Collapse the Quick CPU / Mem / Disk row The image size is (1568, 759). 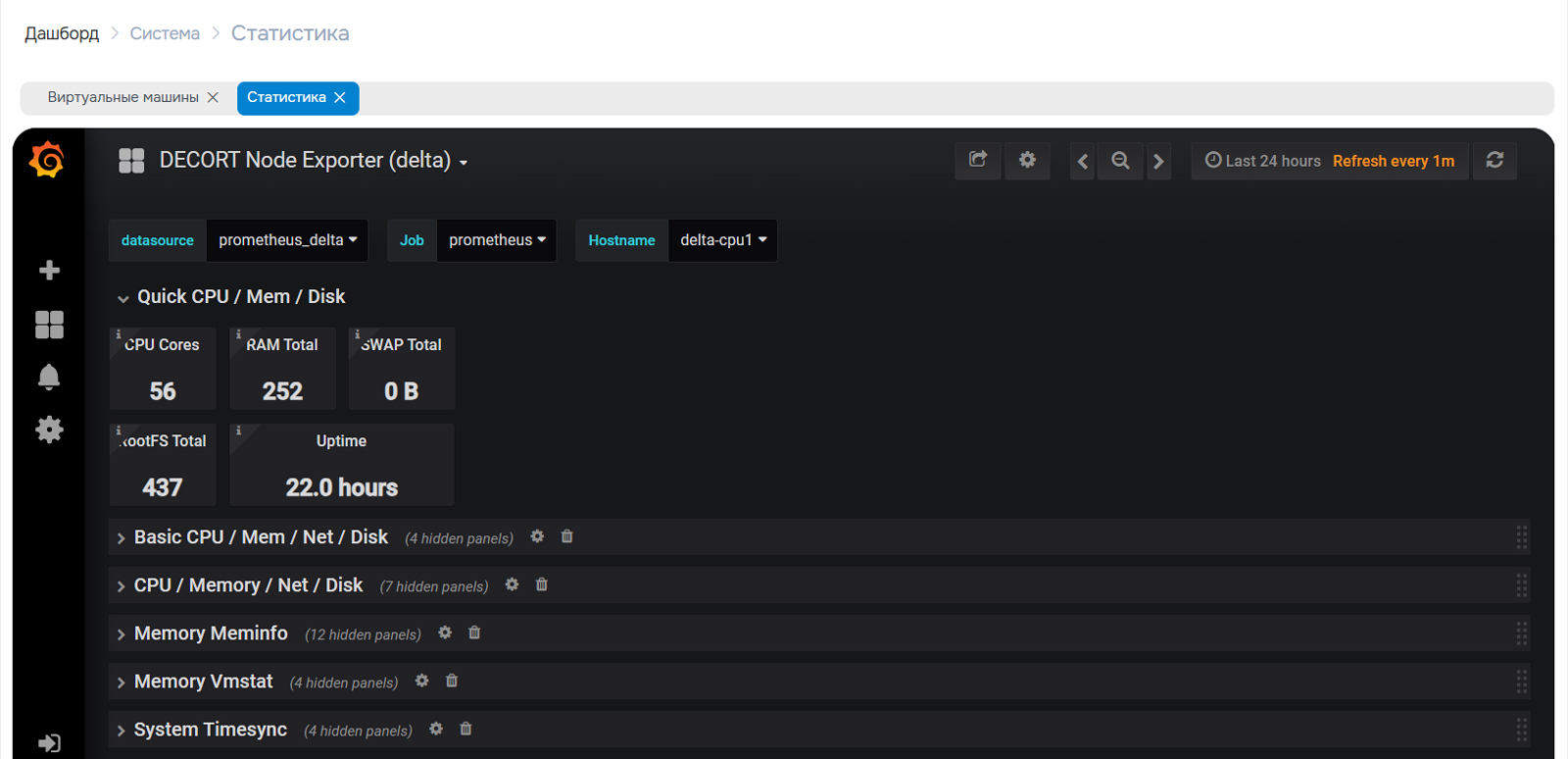pos(123,298)
